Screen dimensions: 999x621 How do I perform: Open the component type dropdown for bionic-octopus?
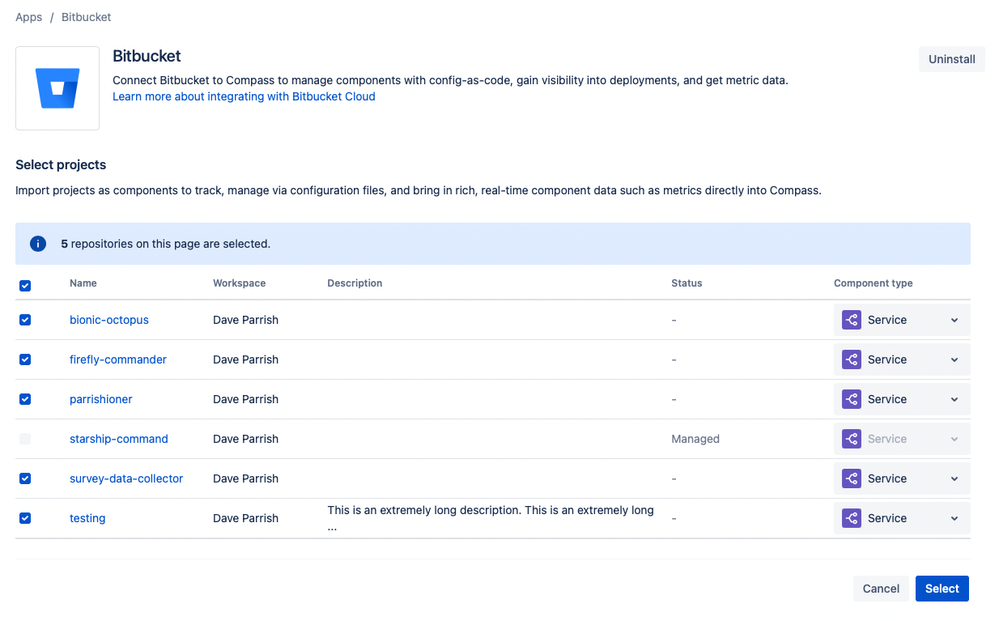902,320
